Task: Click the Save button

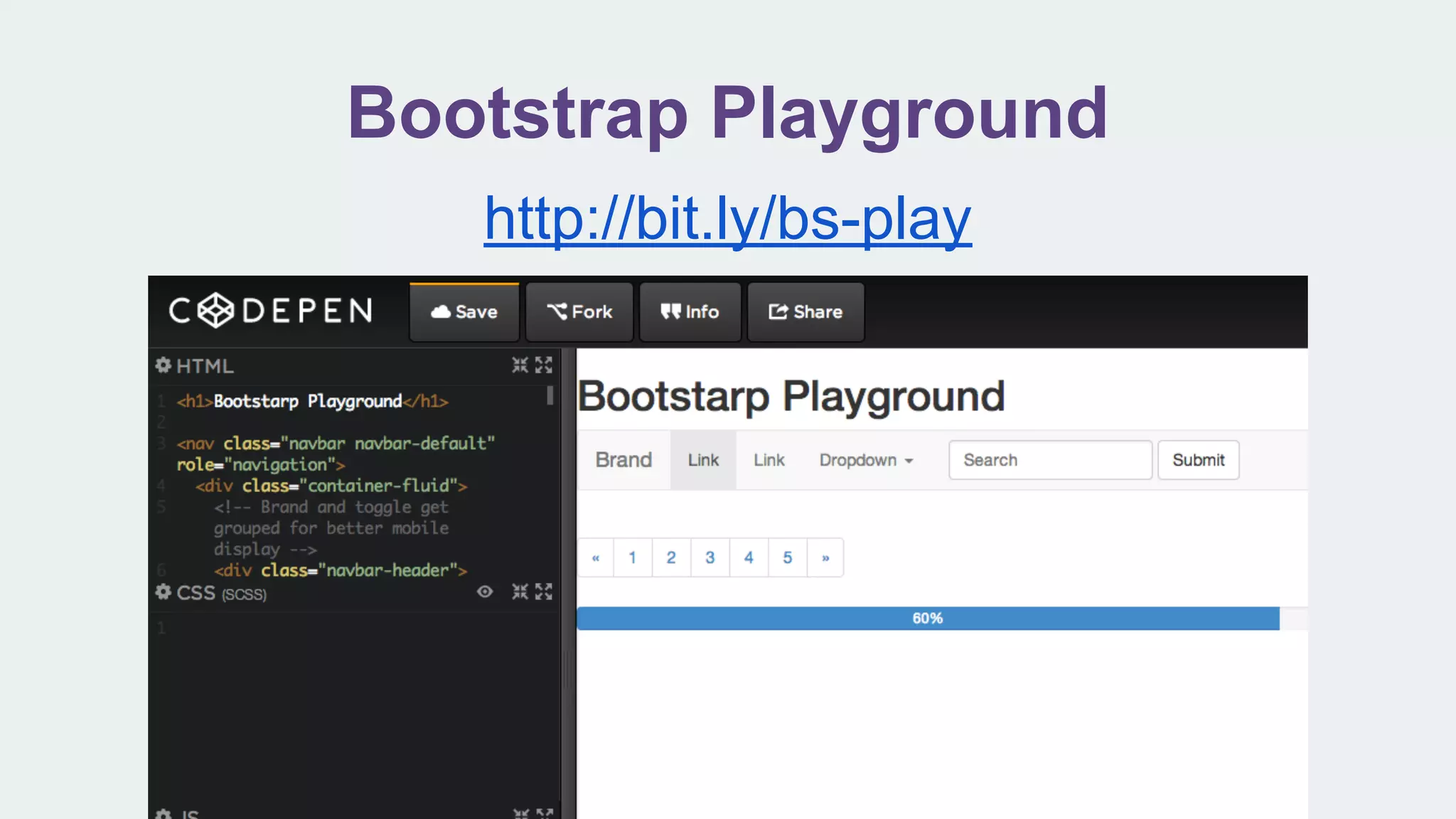Action: pos(464,312)
